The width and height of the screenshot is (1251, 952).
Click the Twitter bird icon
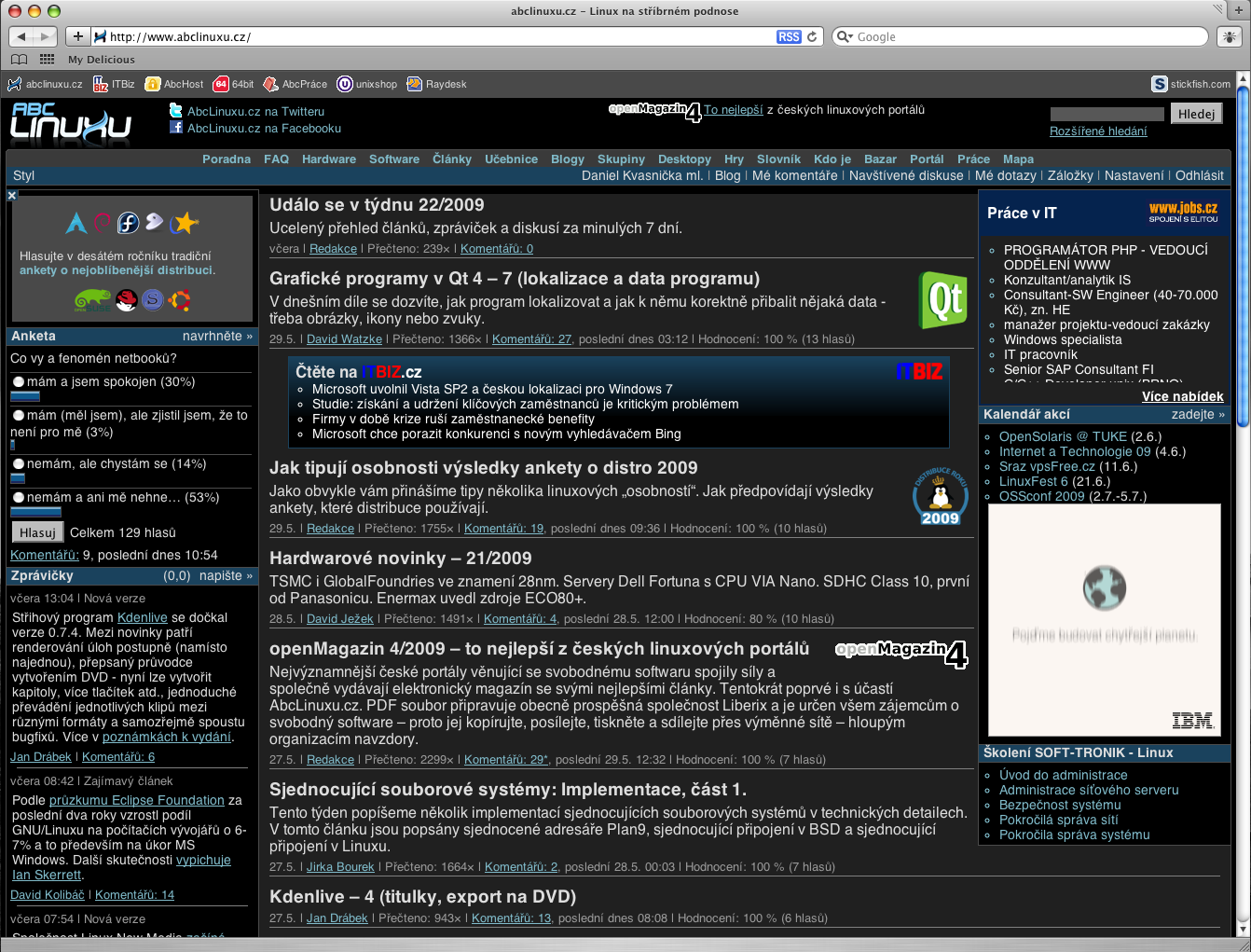176,110
